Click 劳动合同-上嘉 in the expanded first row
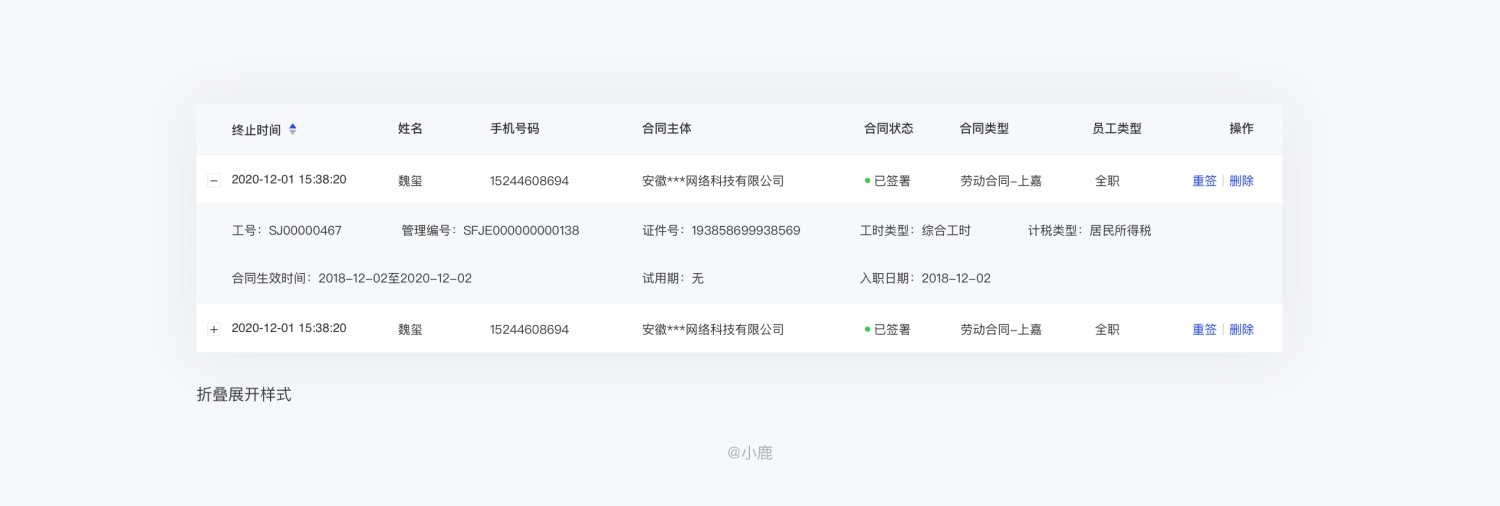Screen dimensions: 1500x506 tap(1001, 181)
